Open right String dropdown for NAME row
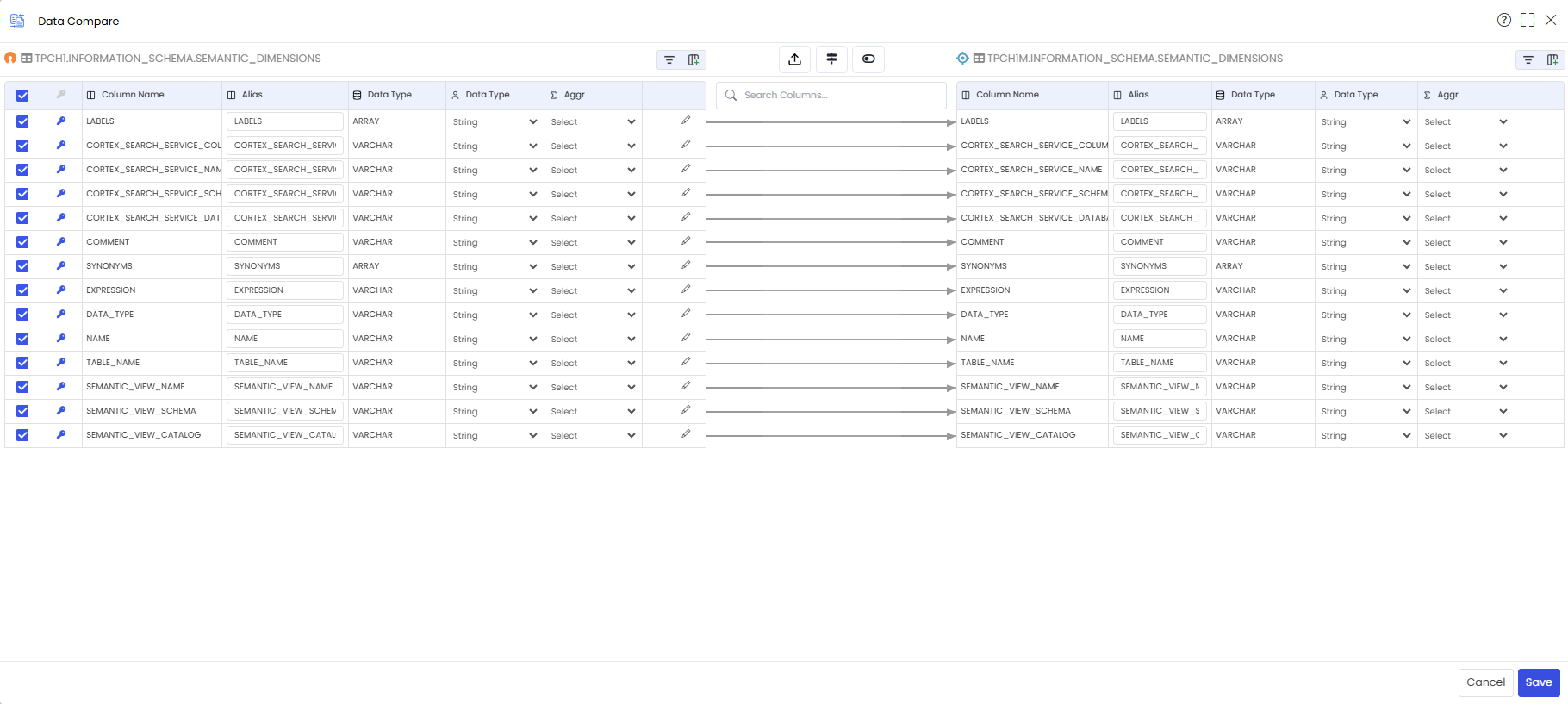The image size is (1568, 704). [x=1366, y=339]
